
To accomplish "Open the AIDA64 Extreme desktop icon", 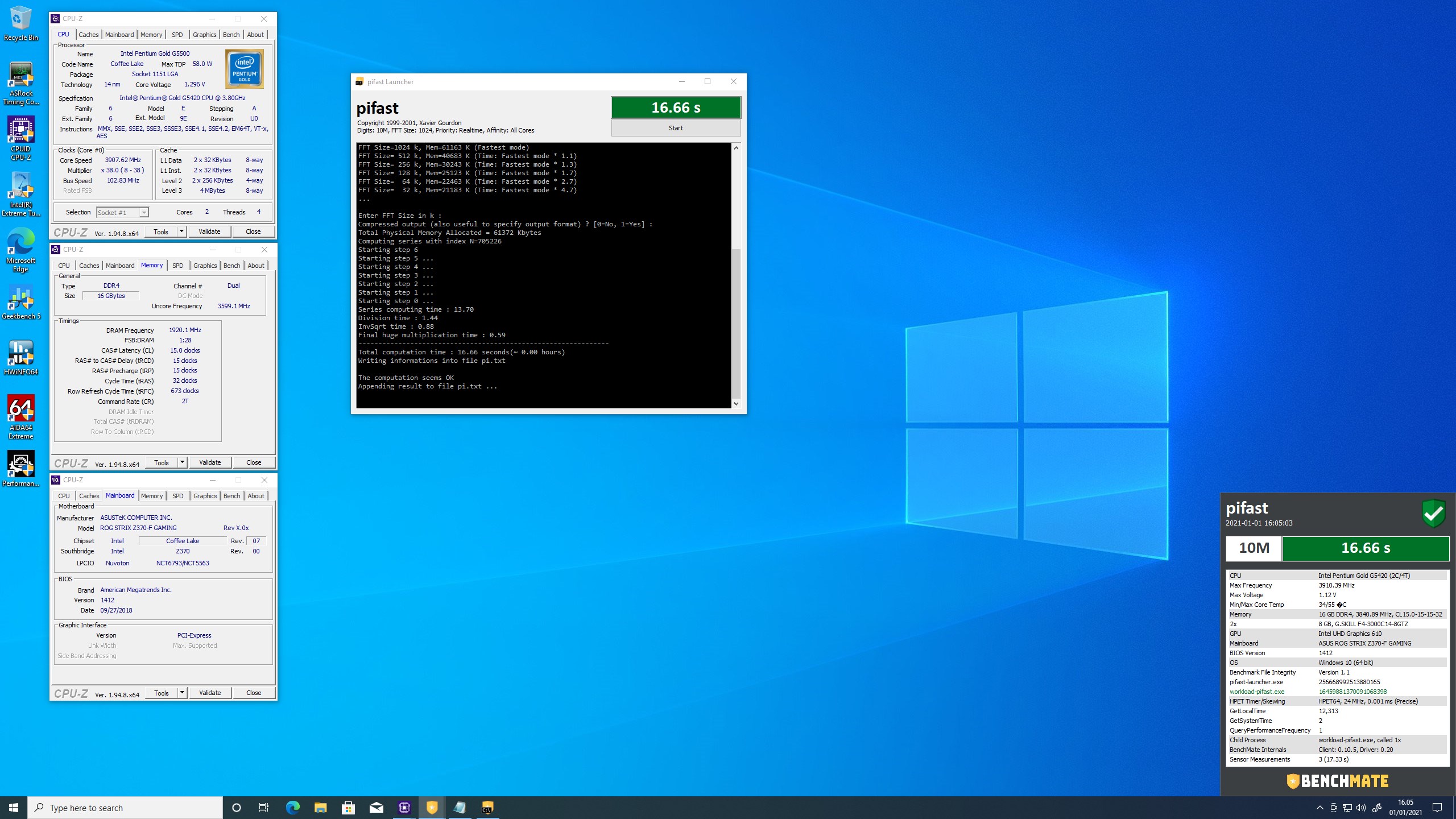I will point(21,417).
